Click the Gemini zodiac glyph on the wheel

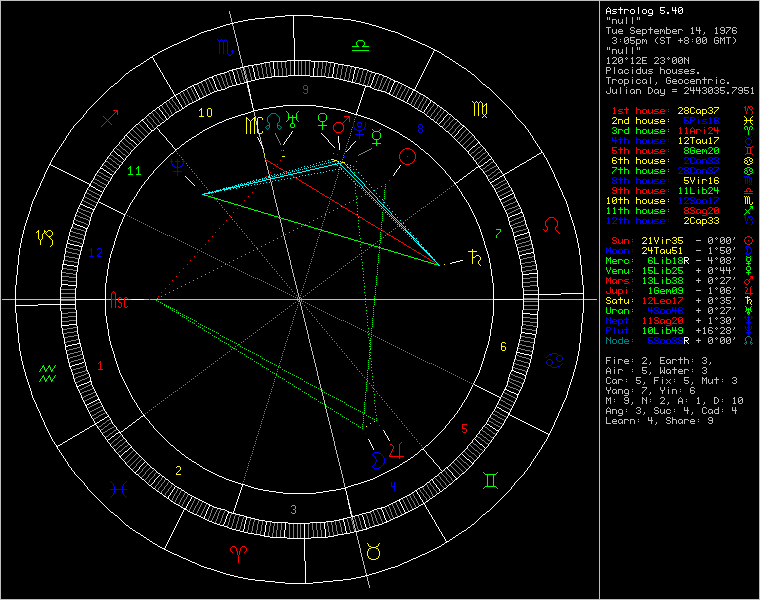pyautogui.click(x=490, y=481)
